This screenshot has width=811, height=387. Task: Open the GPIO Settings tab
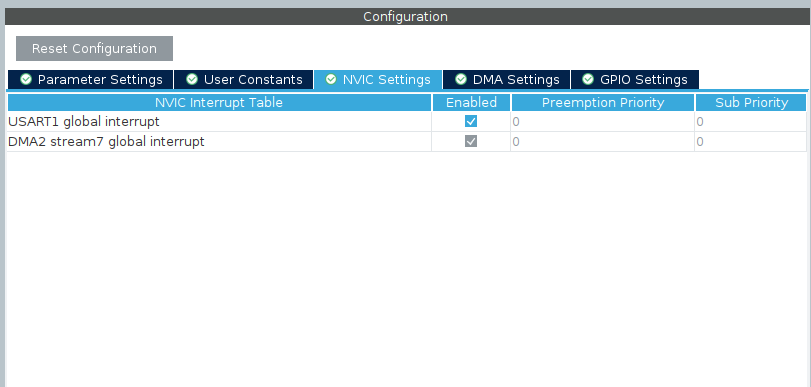[x=635, y=80]
